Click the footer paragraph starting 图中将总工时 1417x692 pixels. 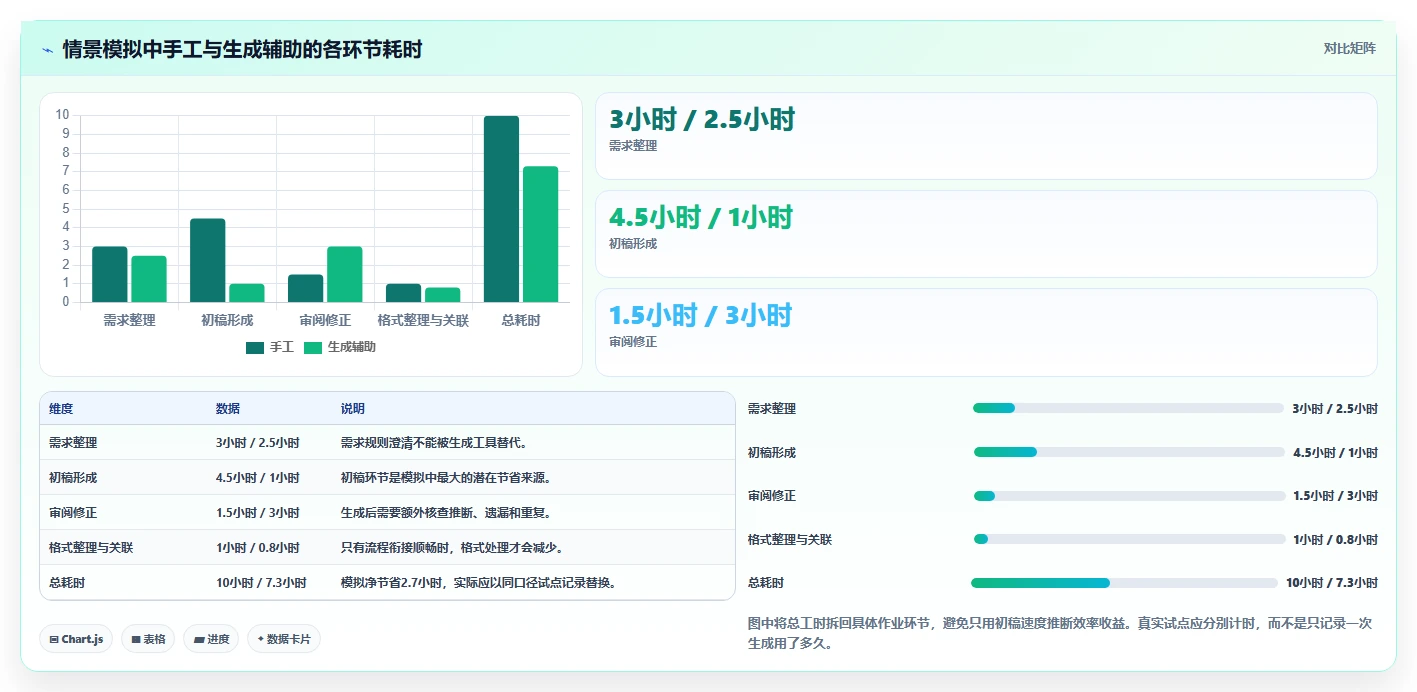(1060, 633)
